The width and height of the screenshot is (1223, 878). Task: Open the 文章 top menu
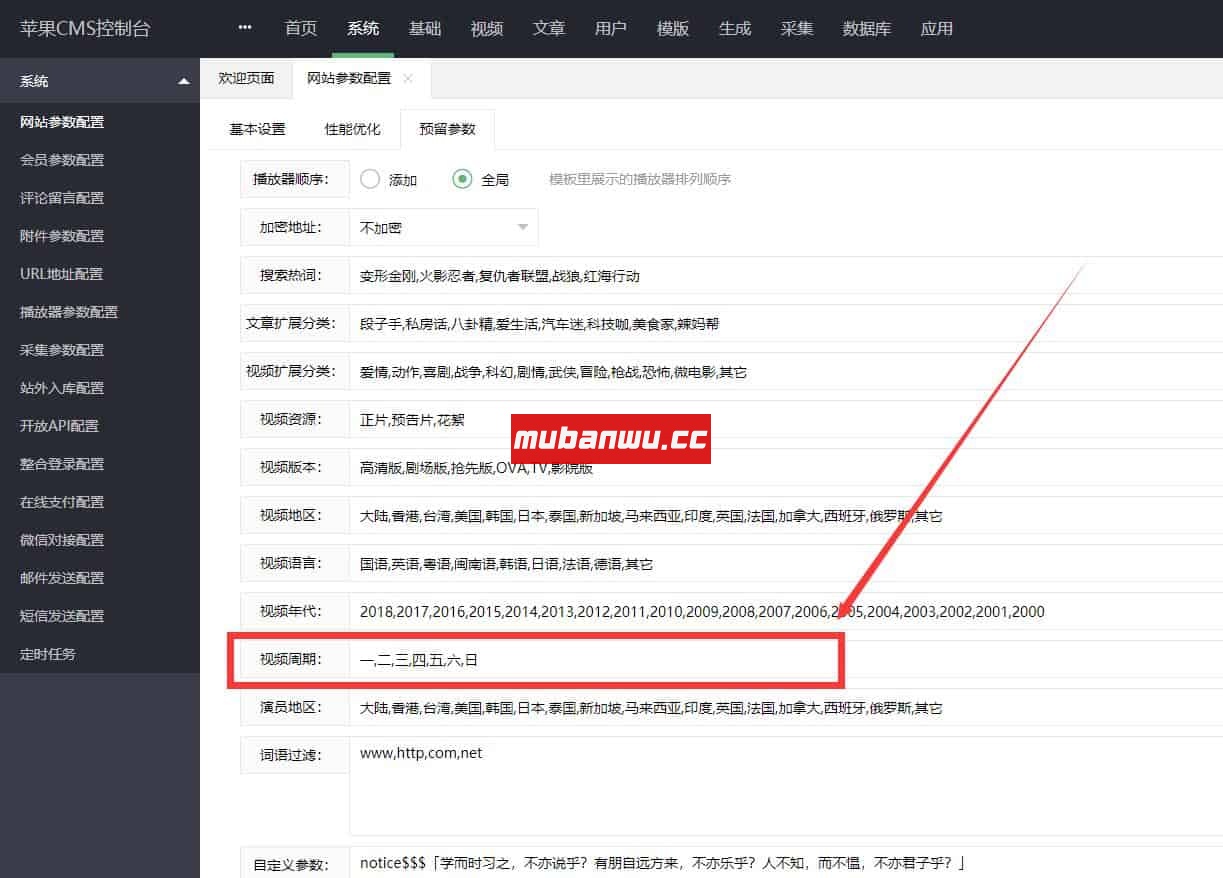point(549,28)
